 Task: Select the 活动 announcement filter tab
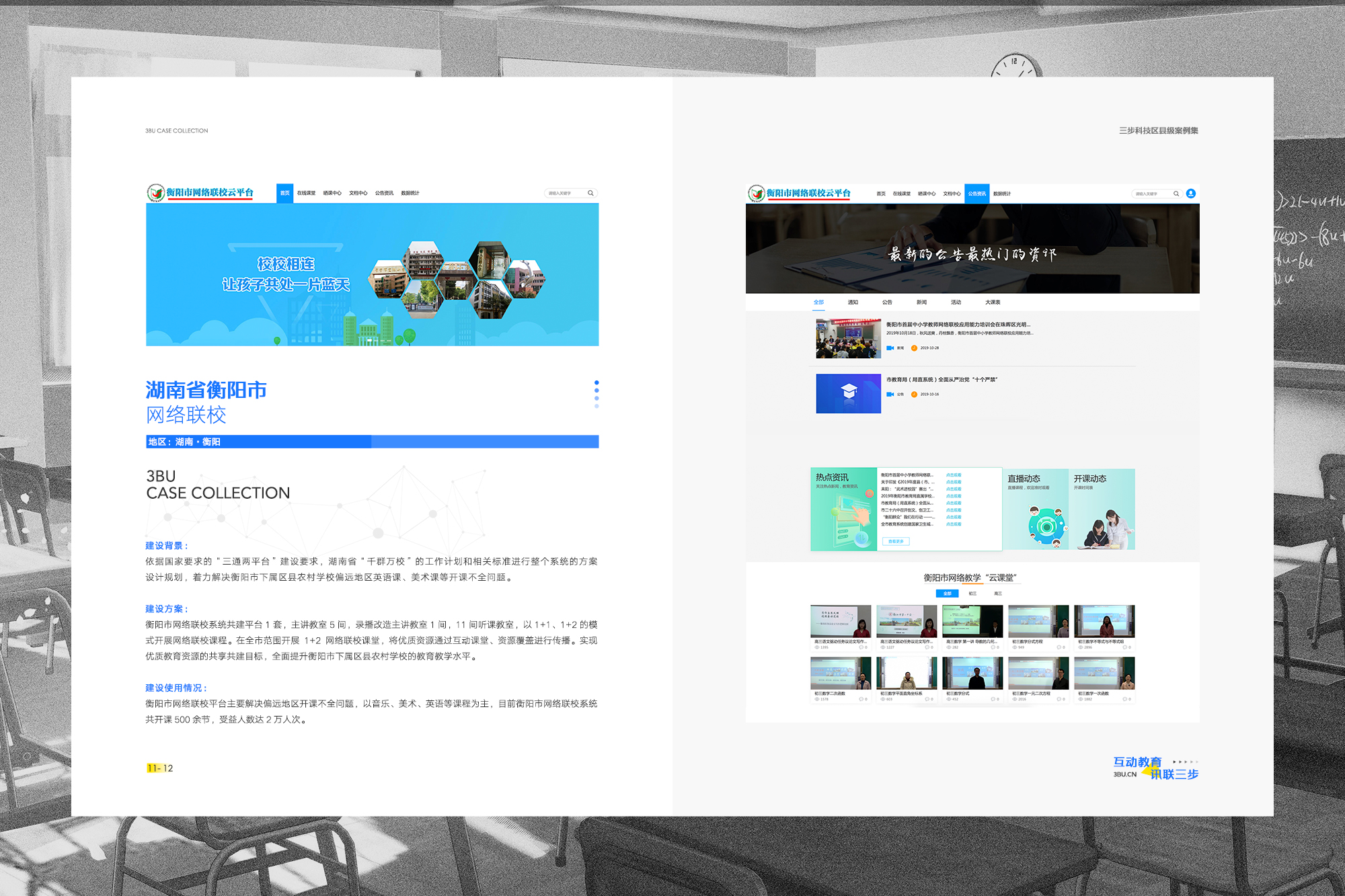pos(956,302)
